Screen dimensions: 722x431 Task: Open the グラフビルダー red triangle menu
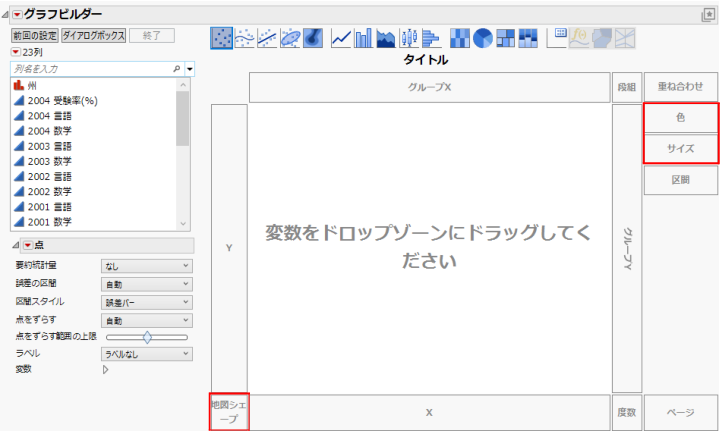(x=17, y=15)
